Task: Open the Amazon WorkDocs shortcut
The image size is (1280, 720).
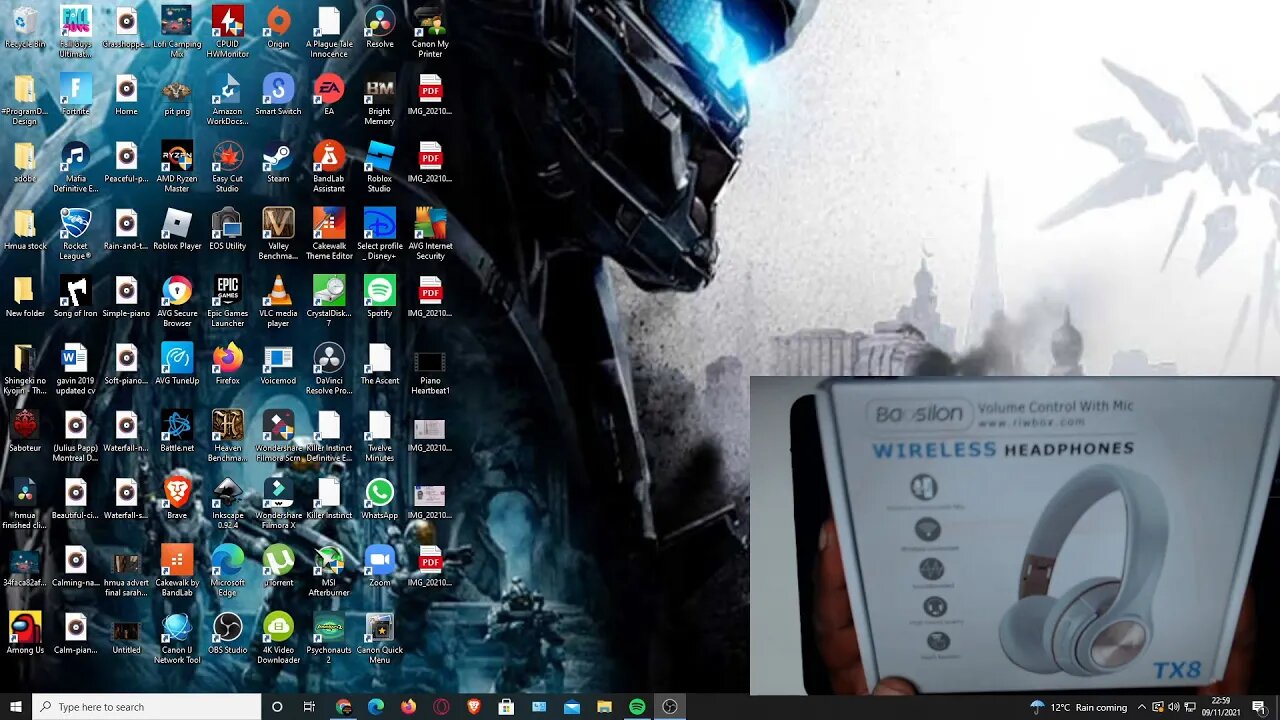Action: pyautogui.click(x=227, y=100)
